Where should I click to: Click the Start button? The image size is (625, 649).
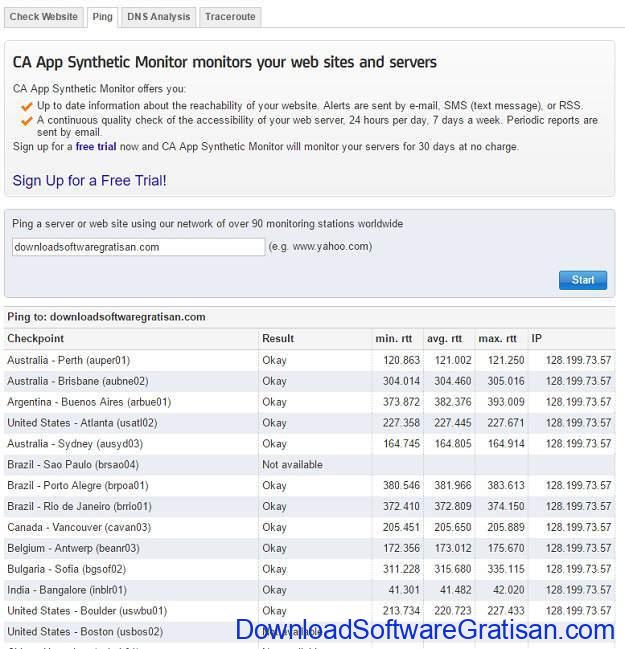583,280
